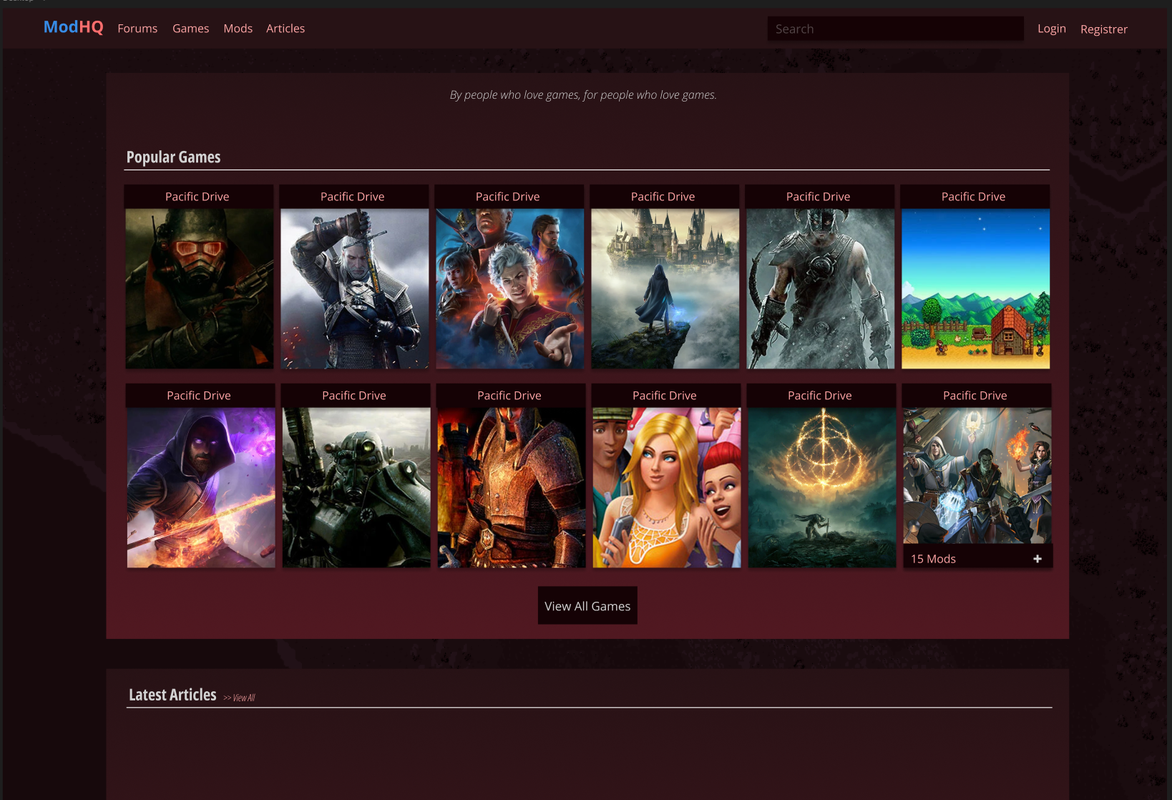The width and height of the screenshot is (1172, 800).
Task: Click the Popular Games heading
Action: click(173, 157)
